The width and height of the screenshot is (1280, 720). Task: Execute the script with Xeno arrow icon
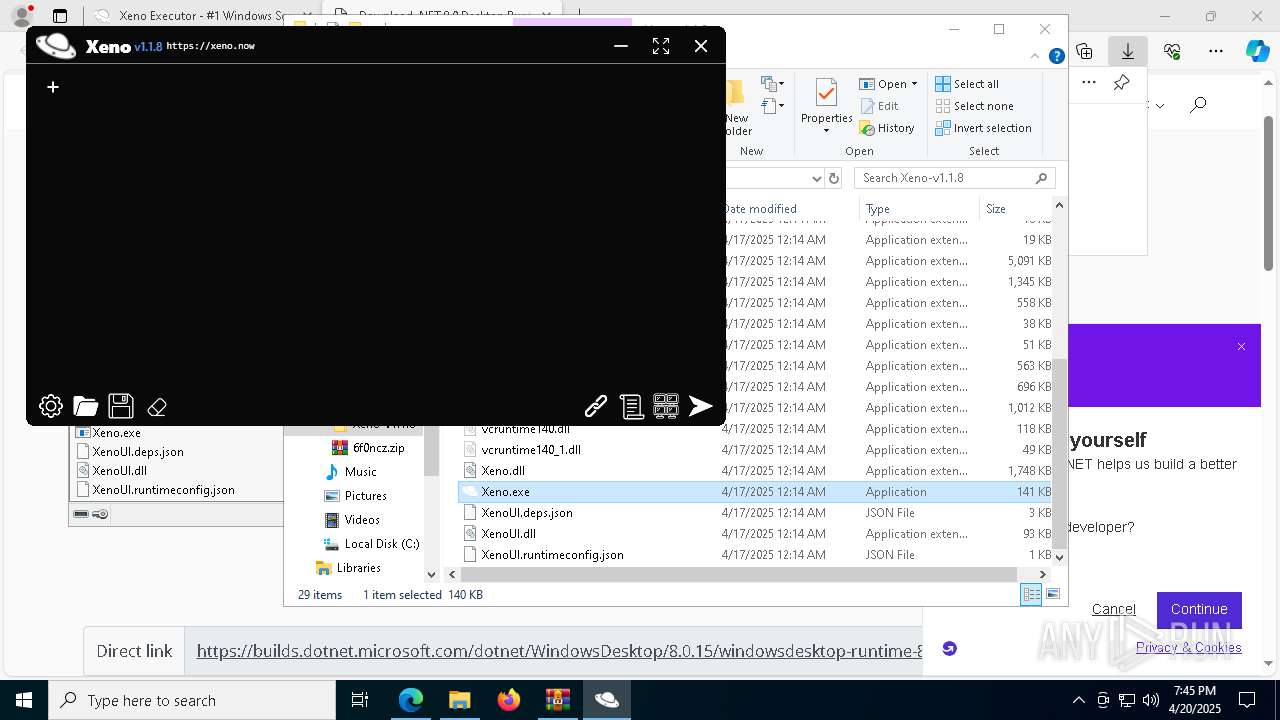(x=701, y=406)
